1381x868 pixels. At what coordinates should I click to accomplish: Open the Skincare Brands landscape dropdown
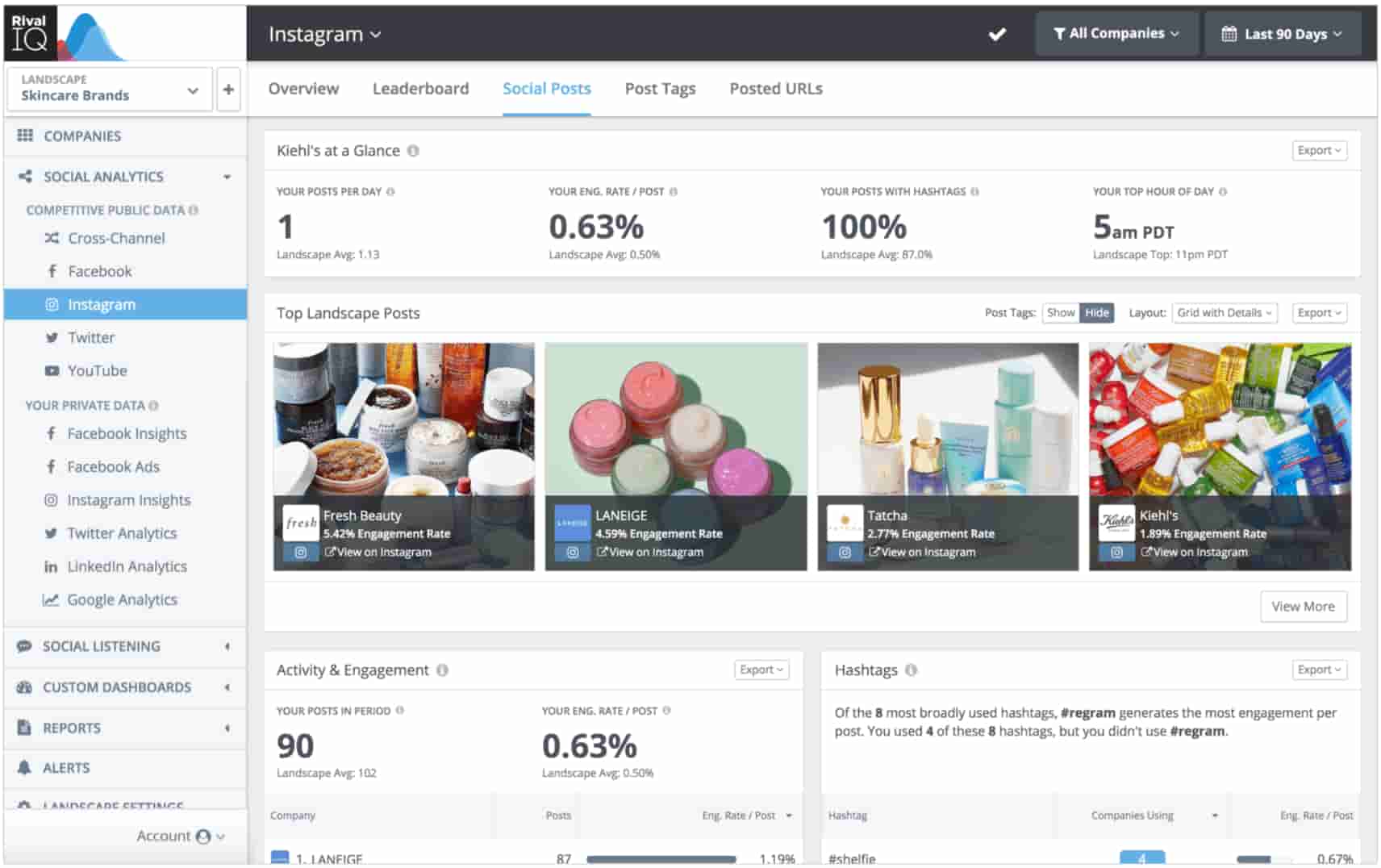pos(109,89)
